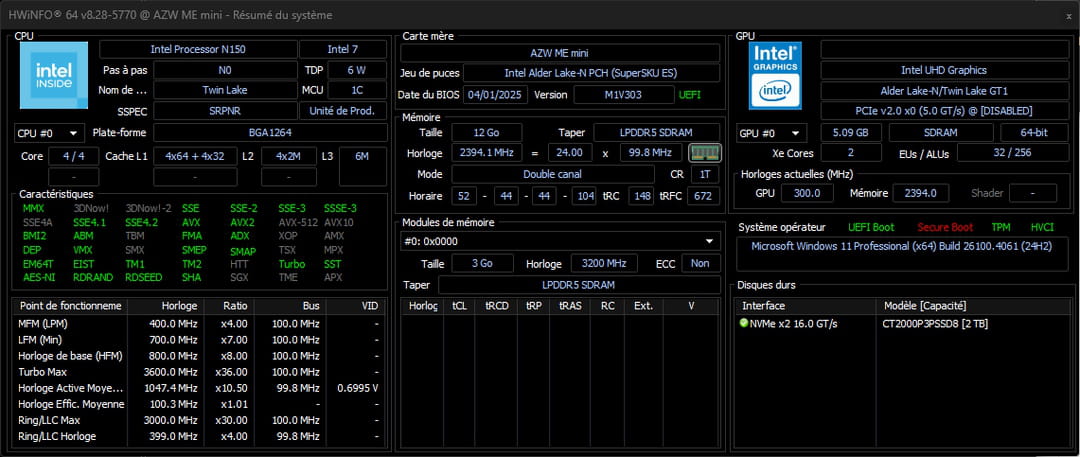Click the Intel UHD Graphics name field
Screen dimensions: 1080x457
(944, 70)
